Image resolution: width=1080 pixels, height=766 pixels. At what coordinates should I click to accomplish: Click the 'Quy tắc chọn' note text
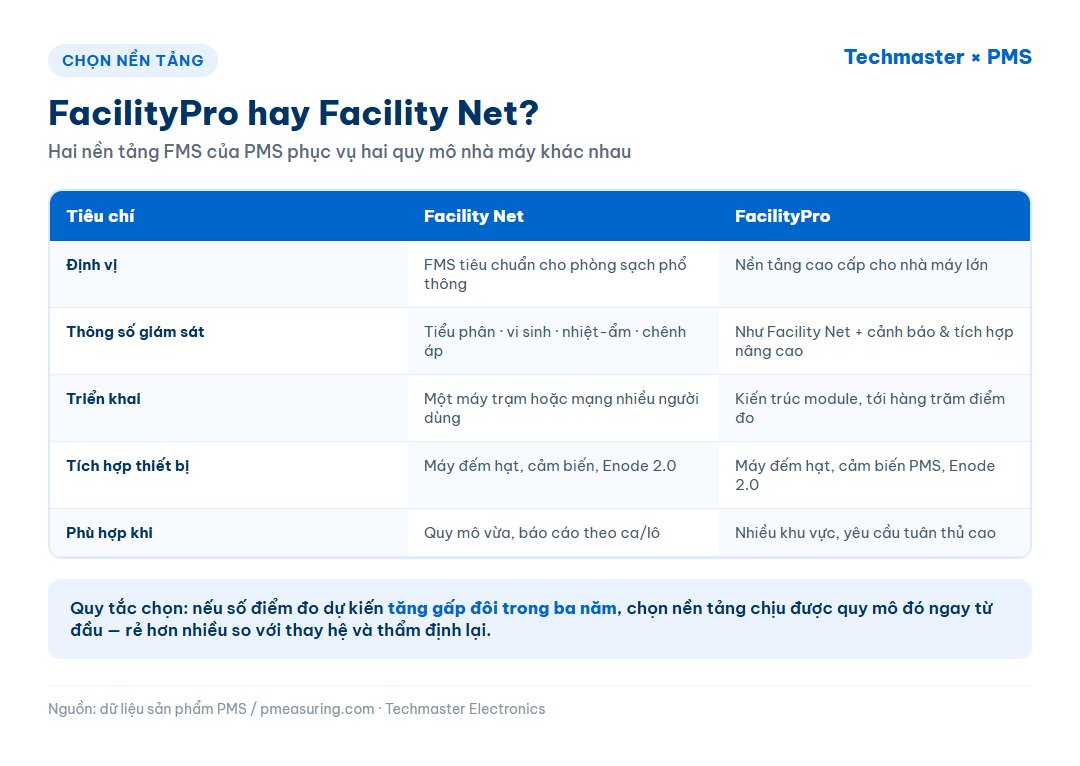click(532, 619)
